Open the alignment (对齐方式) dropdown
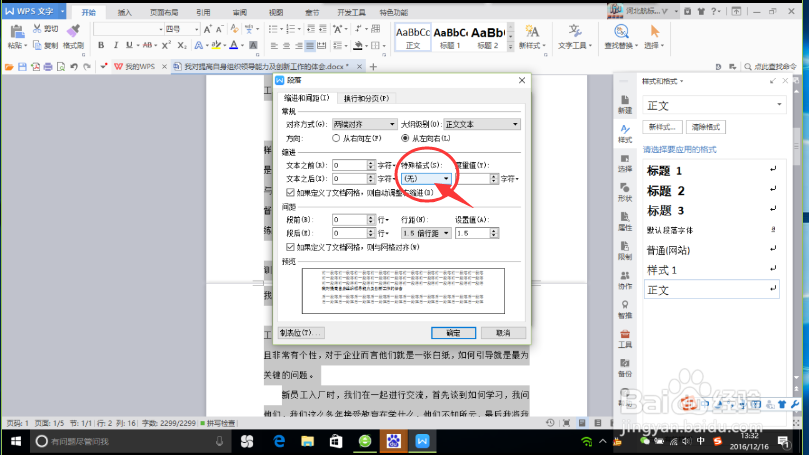809x455 pixels. point(364,124)
